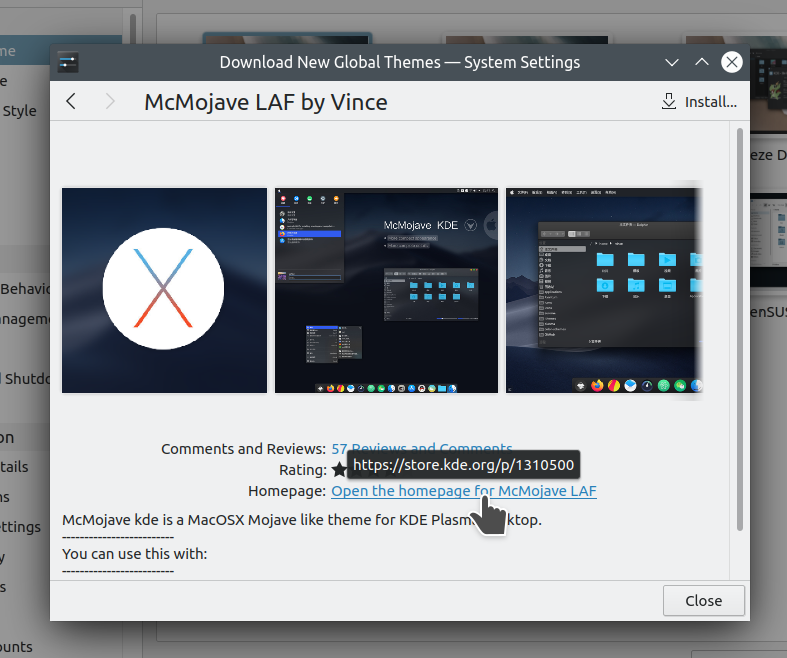Screen dimensions: 787x658
Task: Open the McMojave KDE desktop screenshot
Action: coord(386,290)
